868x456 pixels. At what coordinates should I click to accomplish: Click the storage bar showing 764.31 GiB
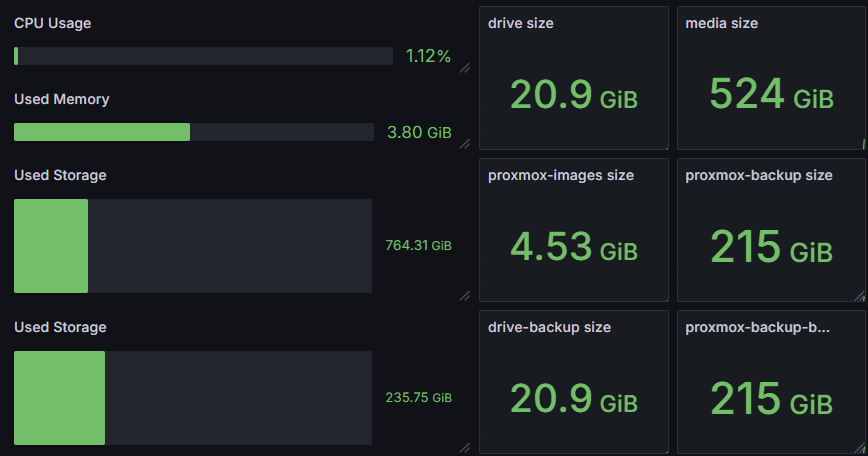pyautogui.click(x=193, y=246)
